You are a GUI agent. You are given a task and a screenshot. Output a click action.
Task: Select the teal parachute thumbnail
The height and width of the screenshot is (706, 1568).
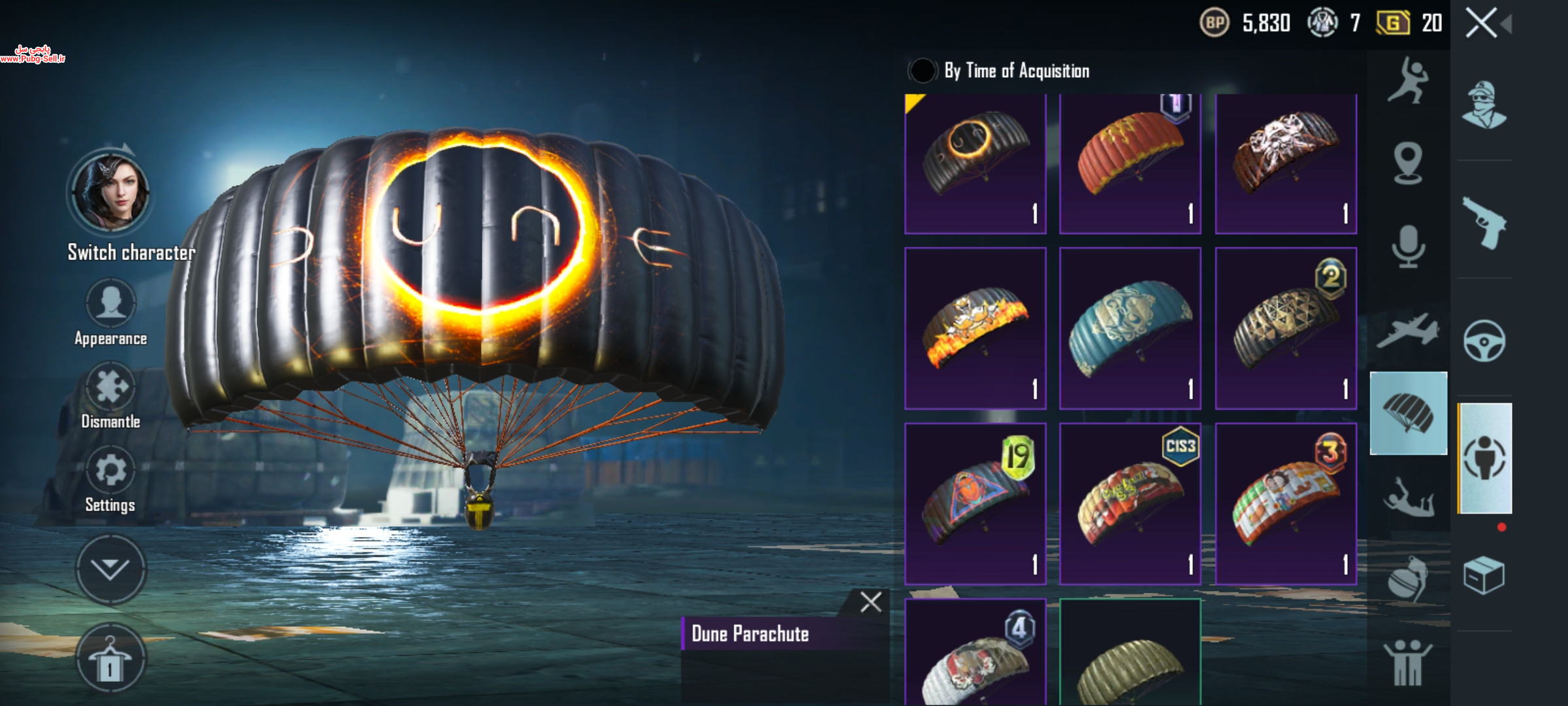(1130, 328)
